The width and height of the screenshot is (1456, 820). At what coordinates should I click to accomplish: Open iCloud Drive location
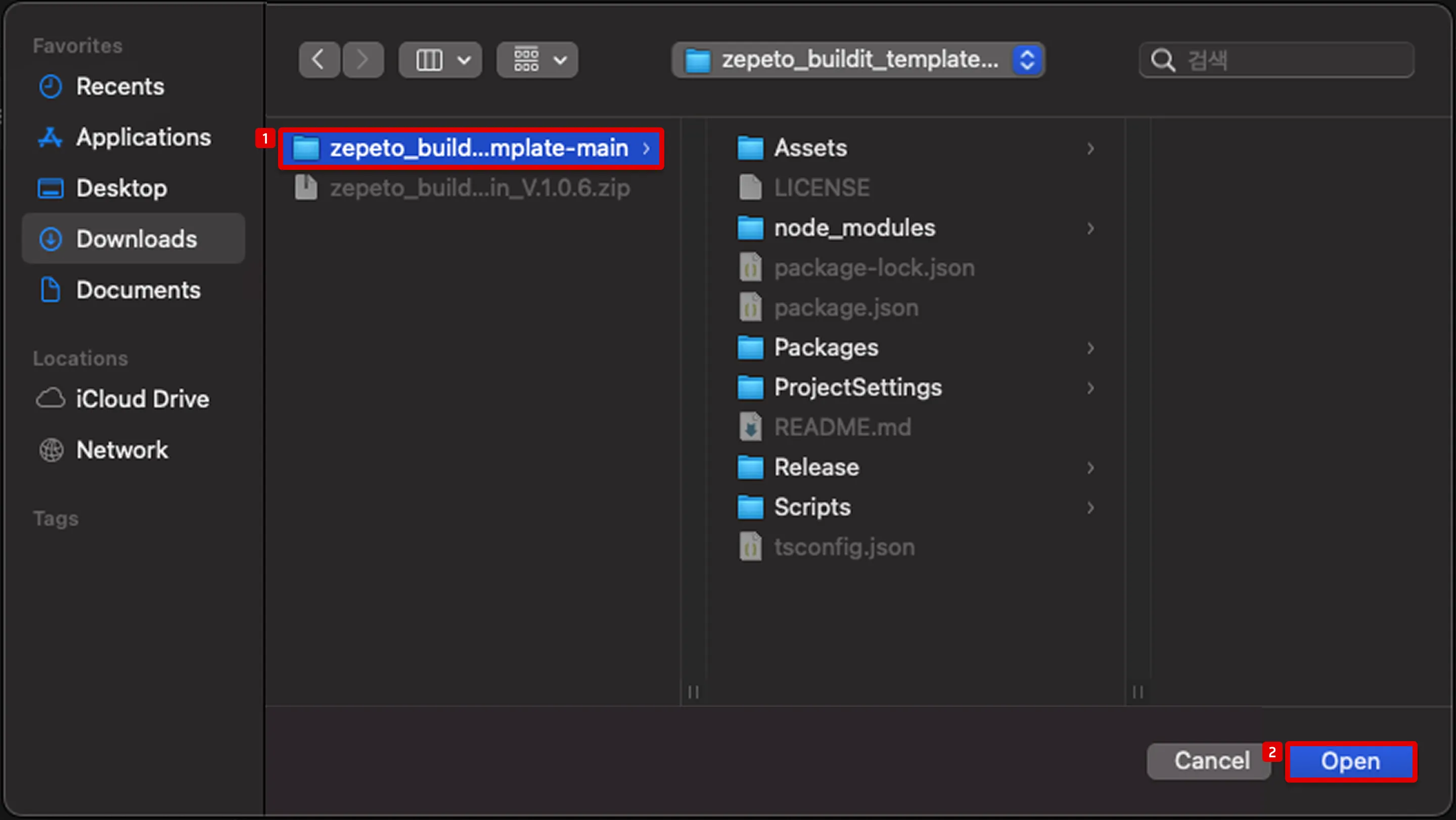[x=133, y=399]
